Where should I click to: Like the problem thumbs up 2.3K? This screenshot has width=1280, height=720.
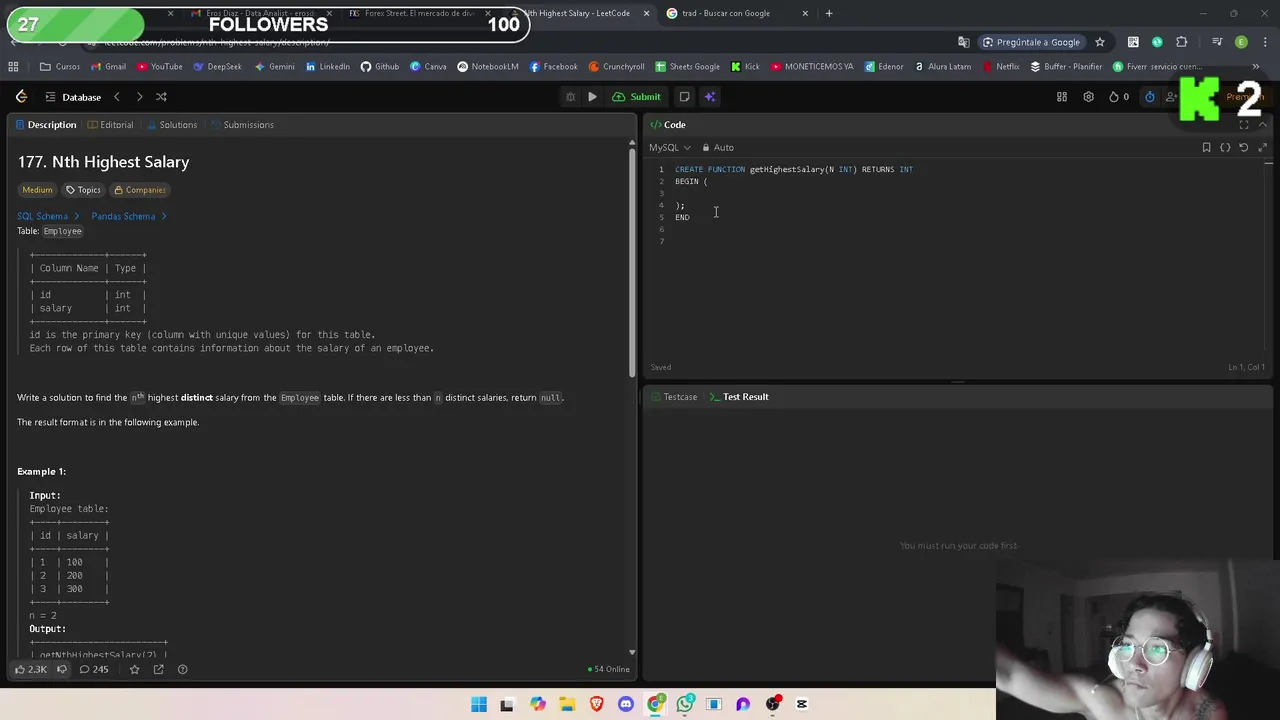coord(30,669)
